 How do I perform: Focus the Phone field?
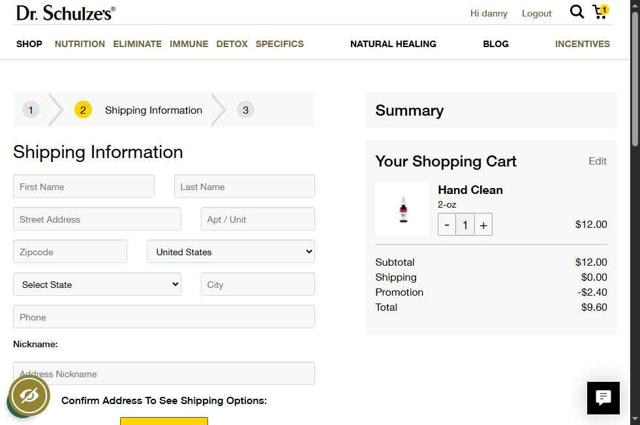click(x=164, y=317)
